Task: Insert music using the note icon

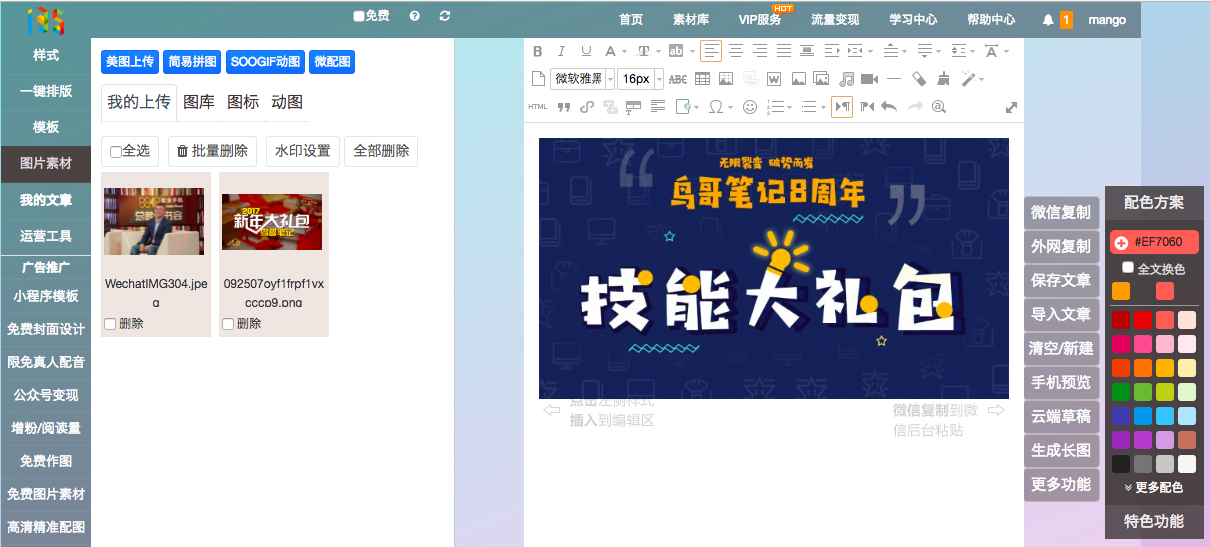Action: 846,79
